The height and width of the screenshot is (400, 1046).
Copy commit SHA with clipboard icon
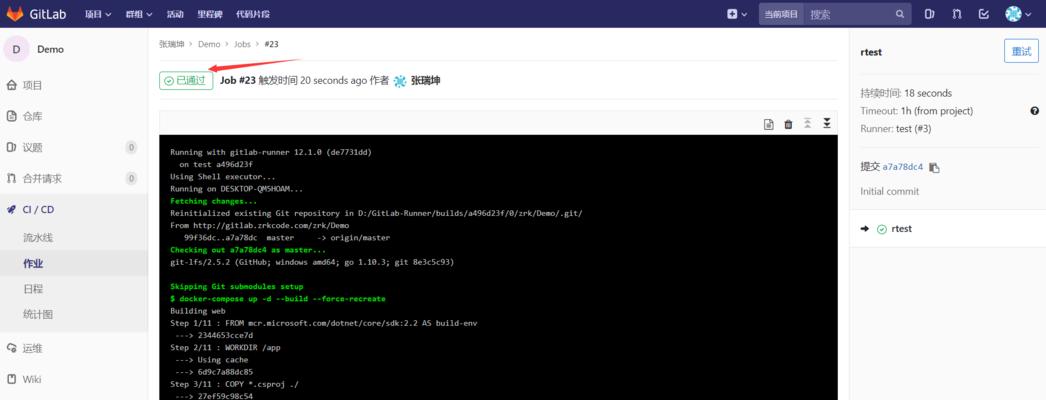934,167
